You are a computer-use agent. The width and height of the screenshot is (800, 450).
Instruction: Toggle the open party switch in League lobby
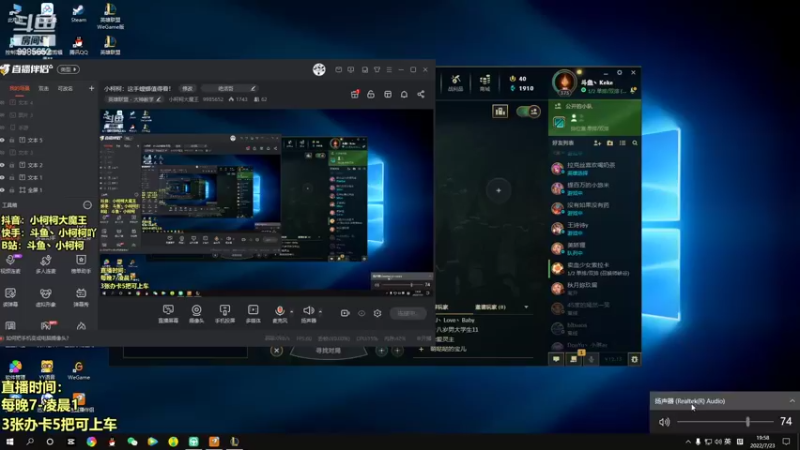point(528,111)
